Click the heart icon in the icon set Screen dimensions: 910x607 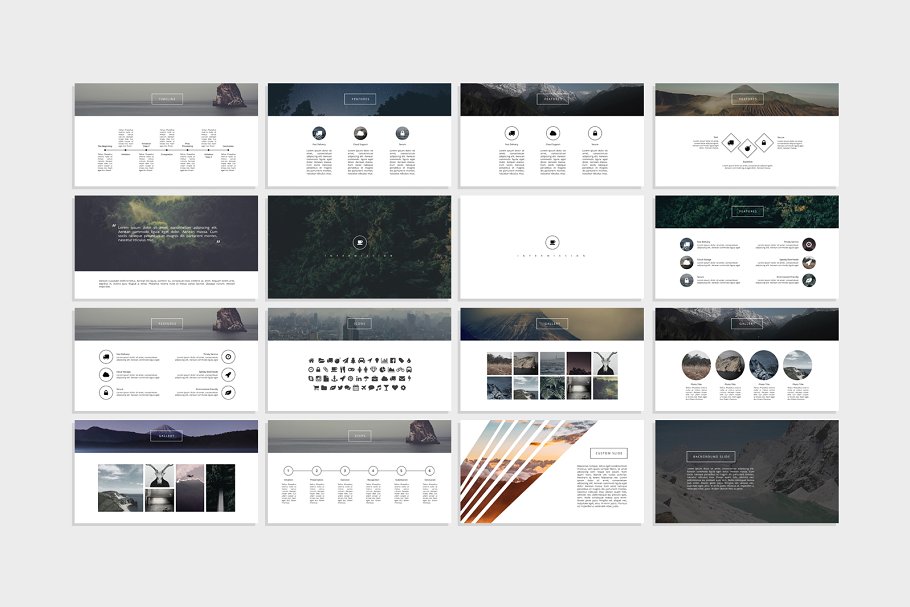coord(395,388)
